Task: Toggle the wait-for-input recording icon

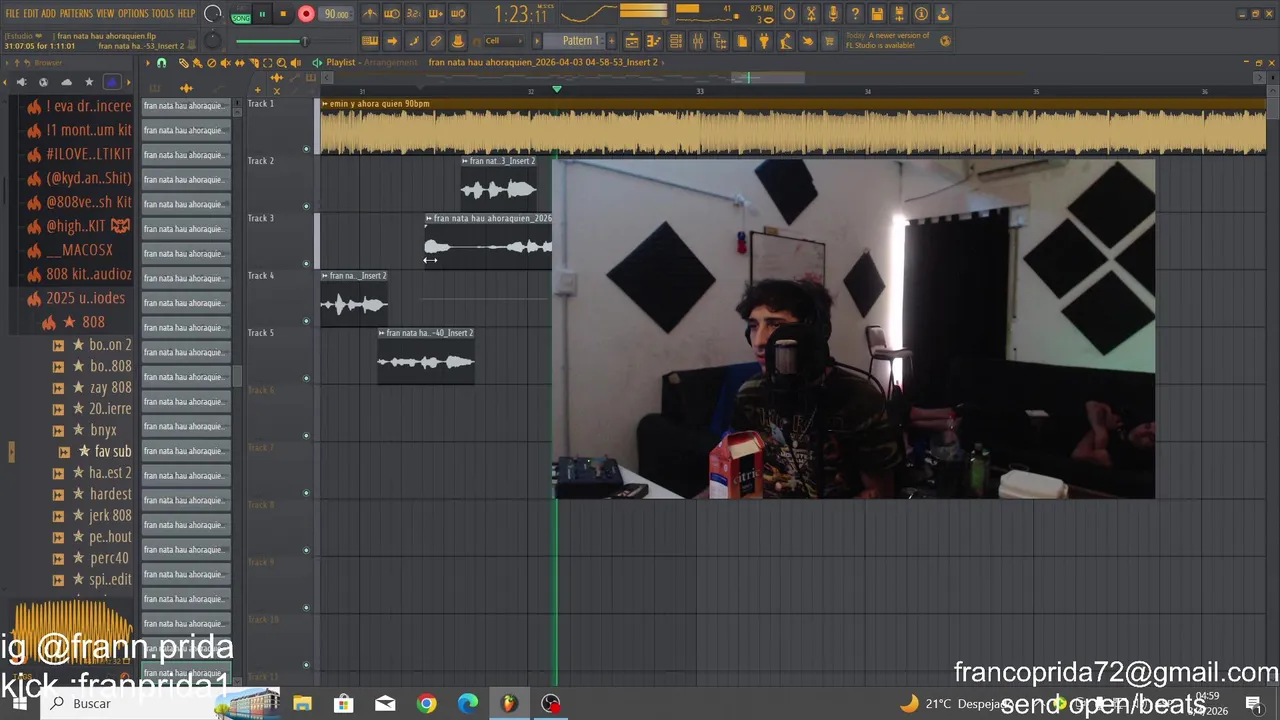Action: coord(392,14)
